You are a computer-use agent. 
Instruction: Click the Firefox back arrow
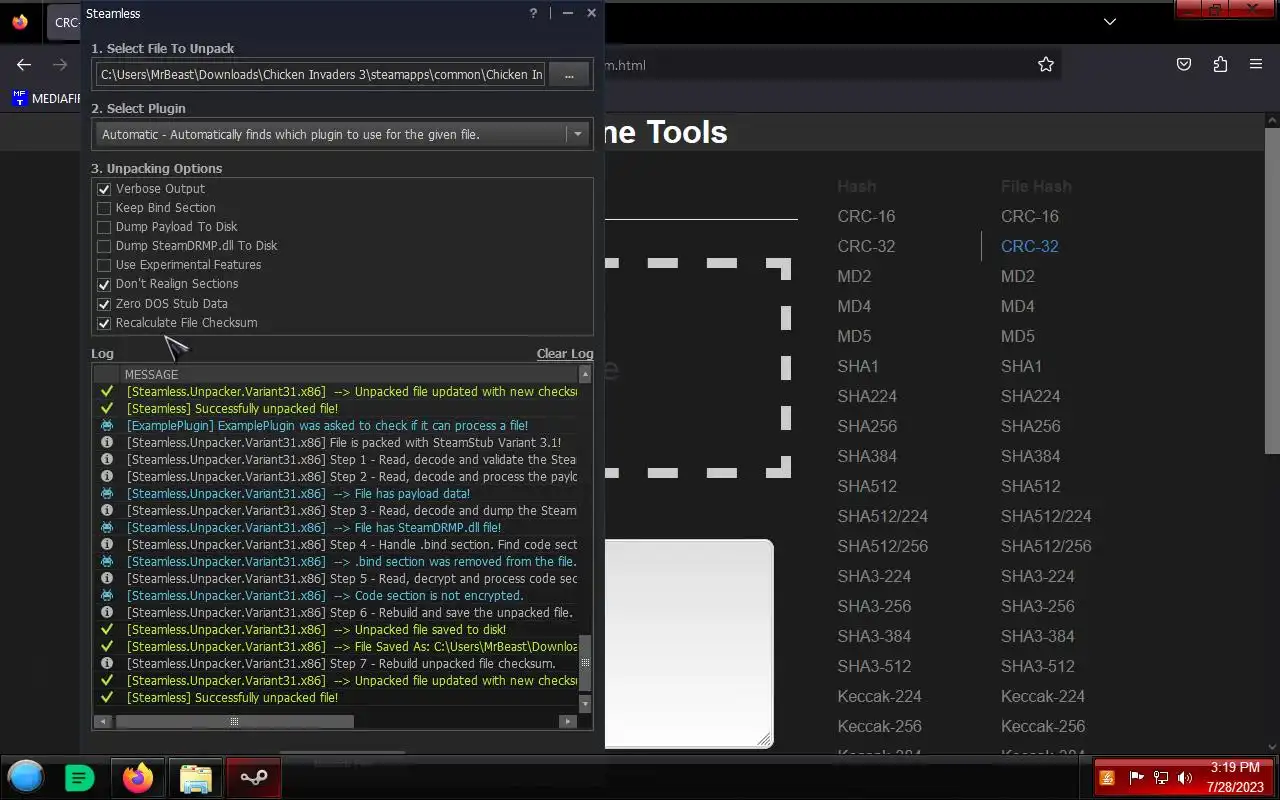[24, 65]
